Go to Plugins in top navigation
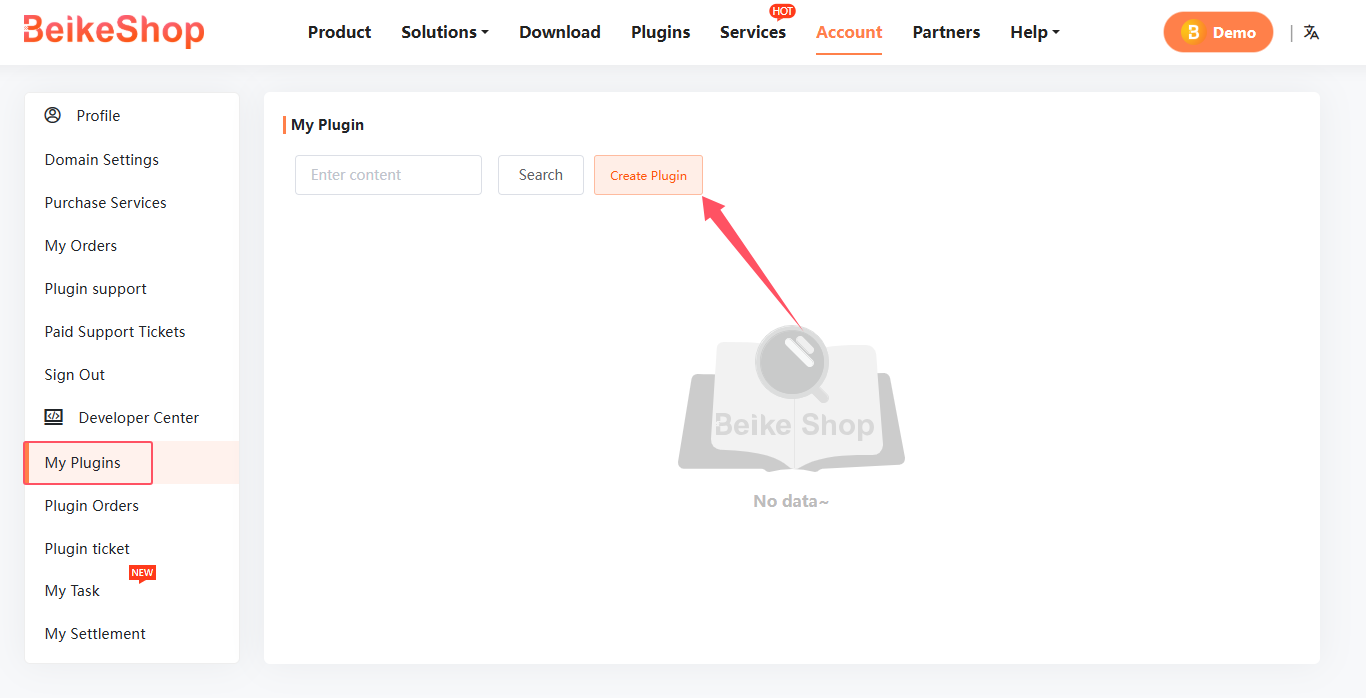This screenshot has width=1366, height=698. click(x=660, y=32)
